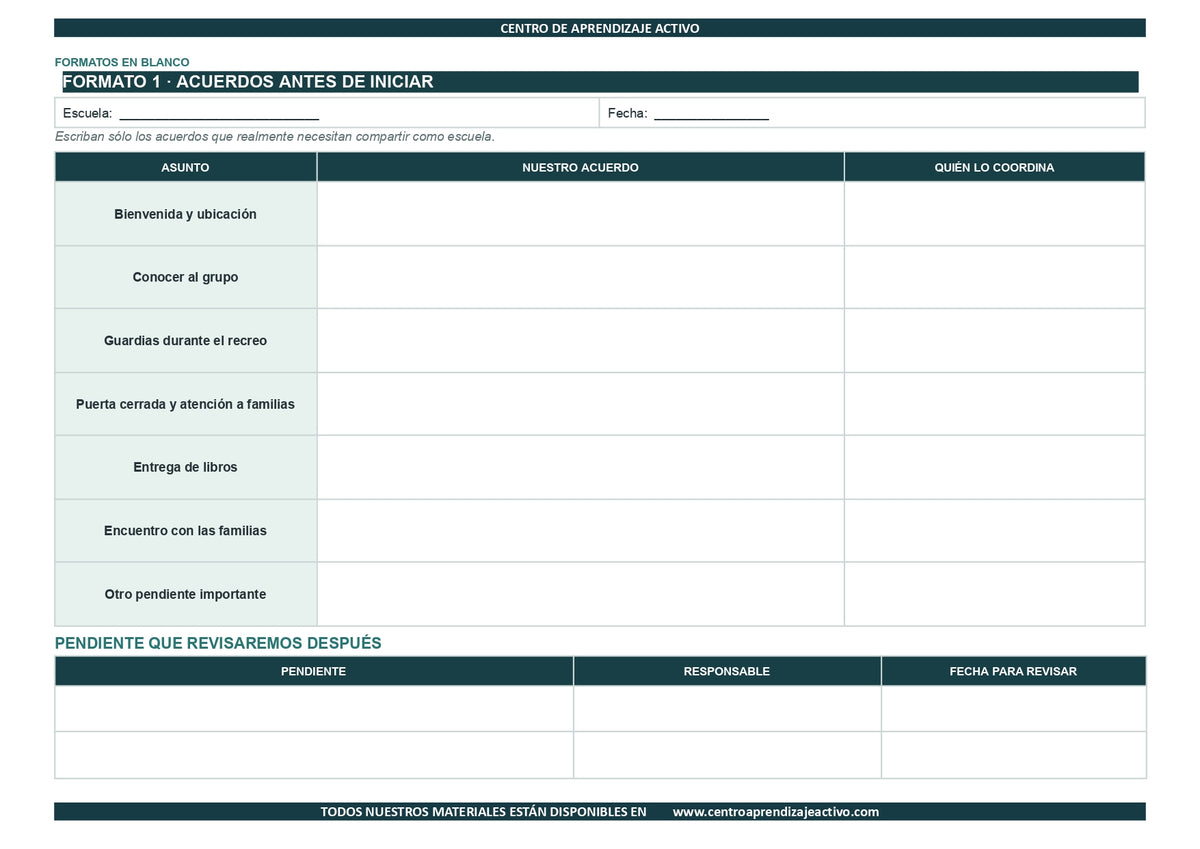Click Nuestro Acuerdo cell for Entrega de libros
The image size is (1200, 849).
click(580, 467)
